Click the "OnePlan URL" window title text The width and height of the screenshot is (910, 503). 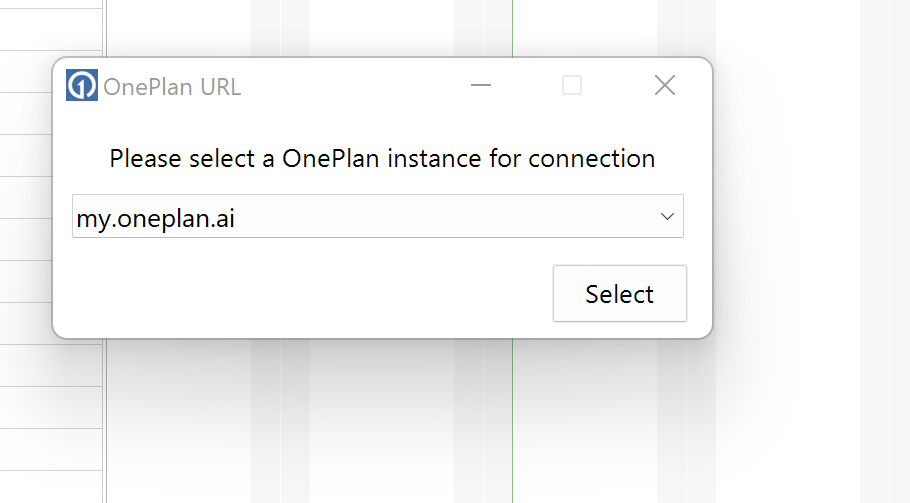coord(172,87)
